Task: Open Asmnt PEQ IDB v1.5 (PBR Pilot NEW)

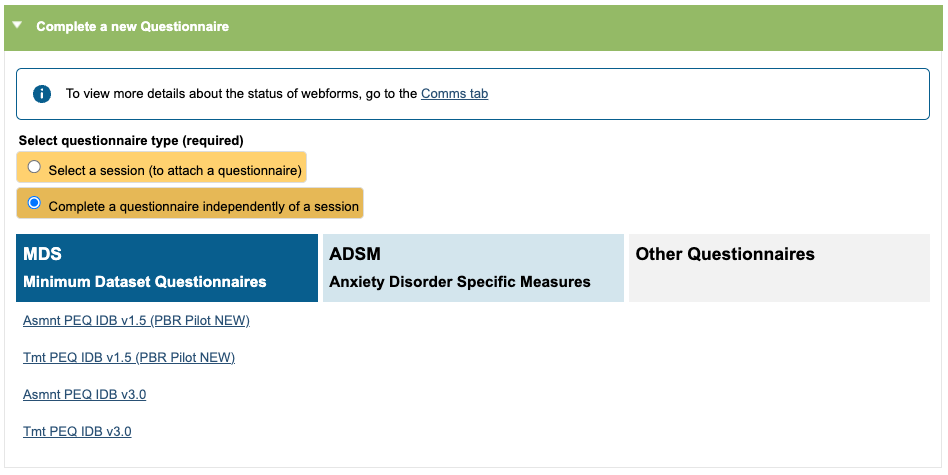Action: click(x=136, y=321)
